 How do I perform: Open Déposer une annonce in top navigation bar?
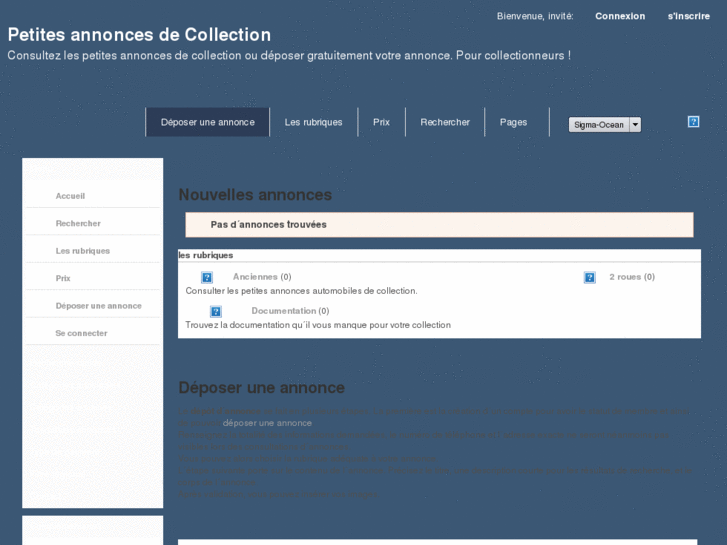(x=207, y=122)
